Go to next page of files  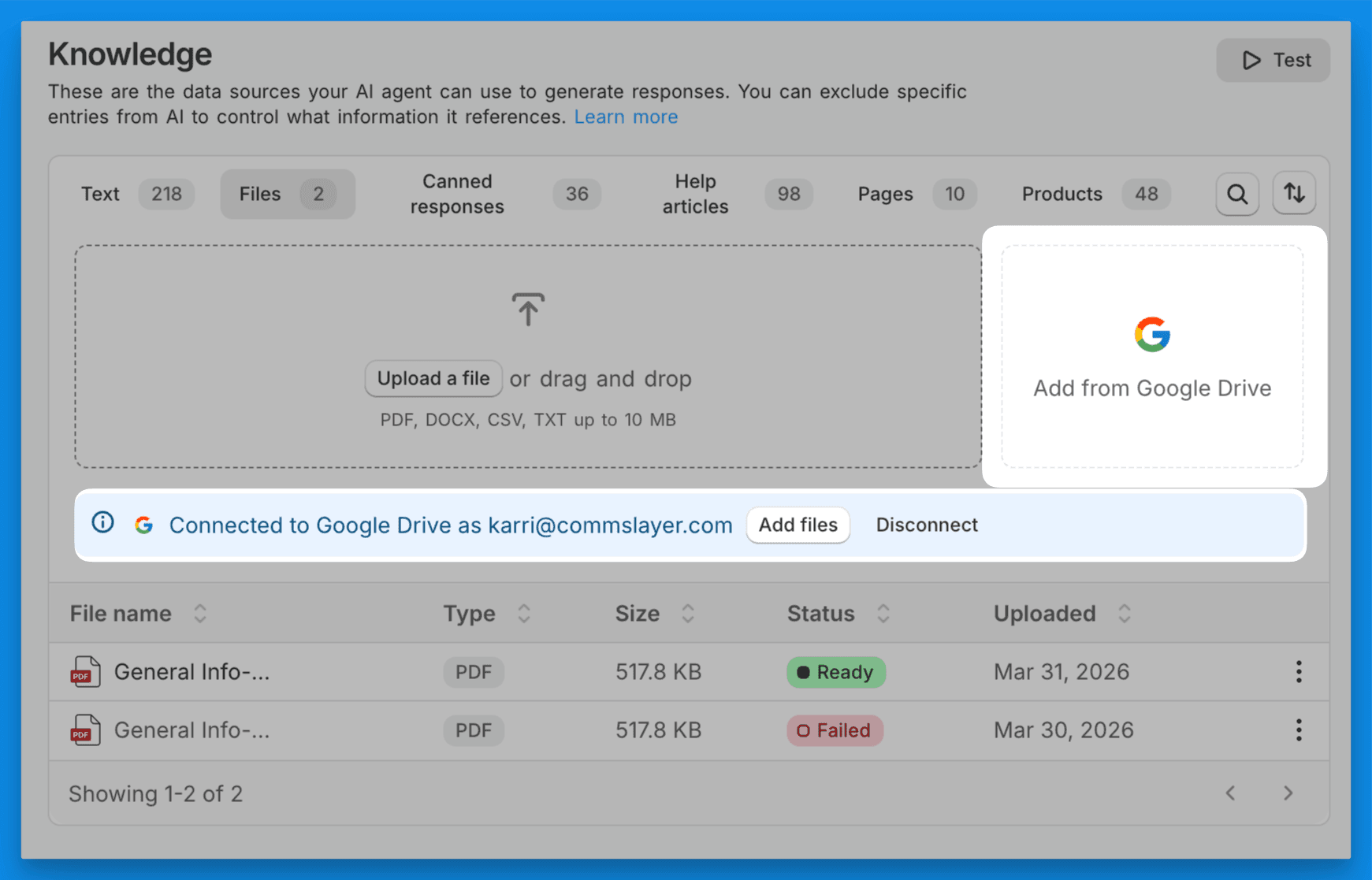(1288, 793)
